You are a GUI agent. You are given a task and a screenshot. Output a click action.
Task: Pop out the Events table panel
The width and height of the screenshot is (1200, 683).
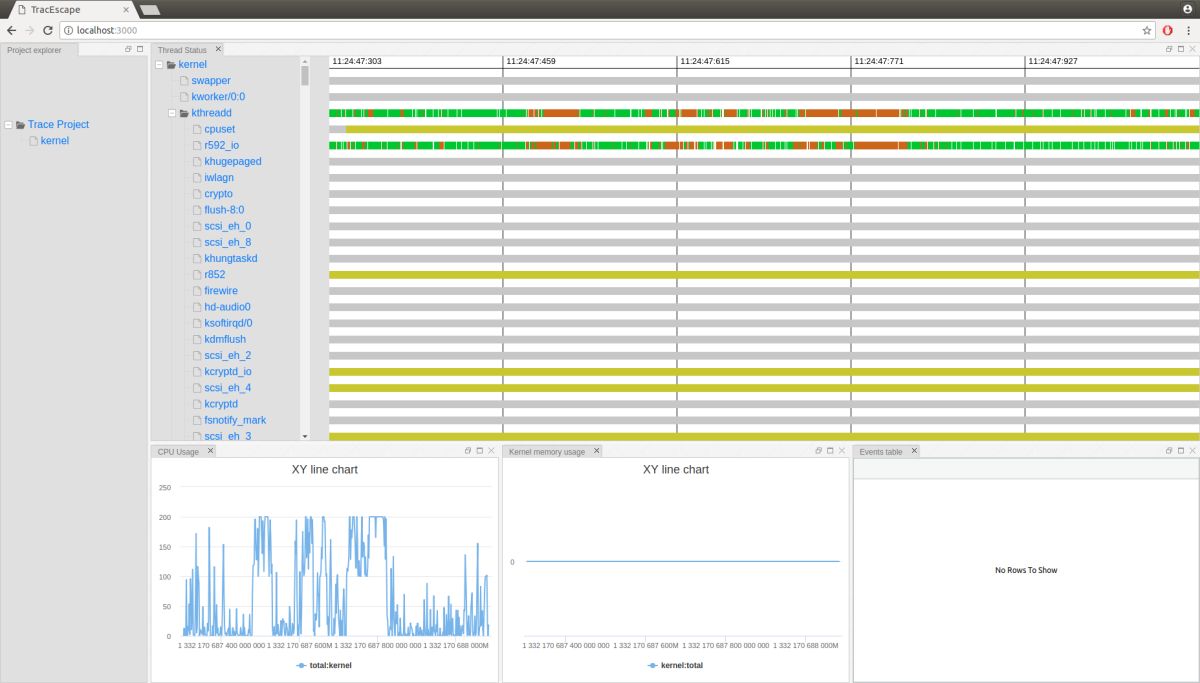click(1169, 451)
